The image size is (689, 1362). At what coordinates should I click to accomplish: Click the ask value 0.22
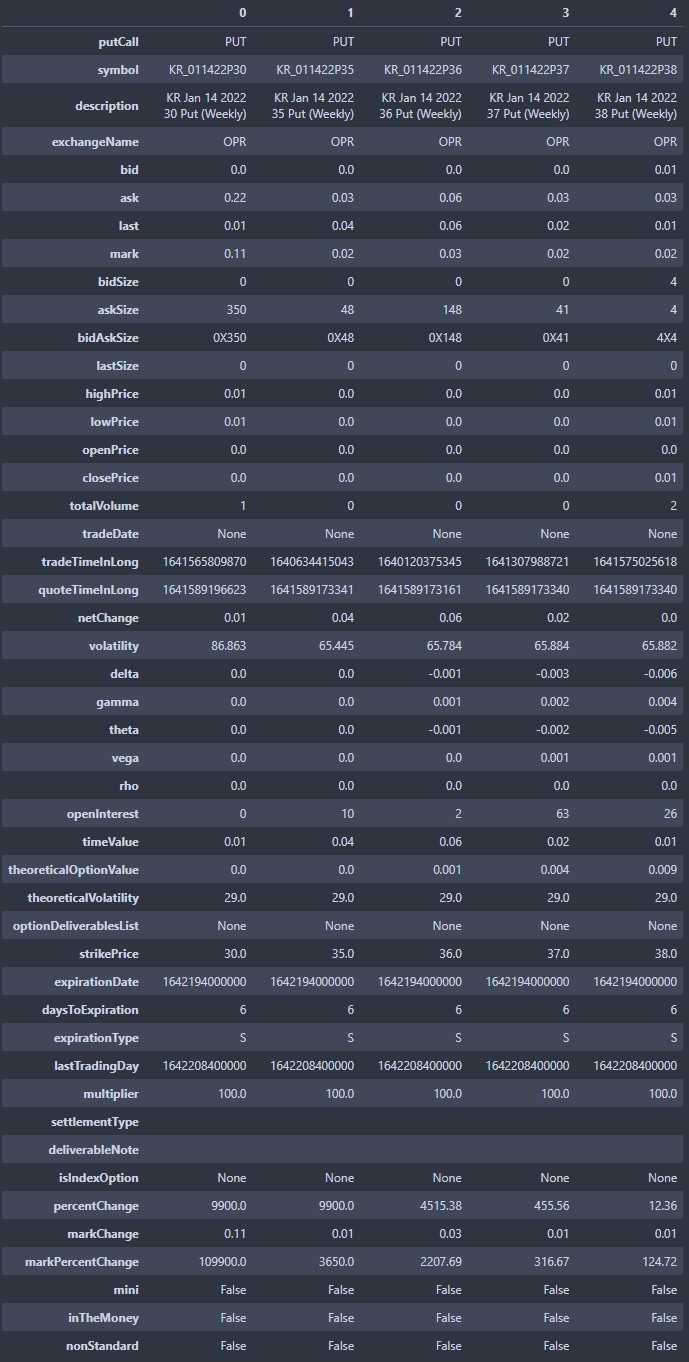[234, 198]
